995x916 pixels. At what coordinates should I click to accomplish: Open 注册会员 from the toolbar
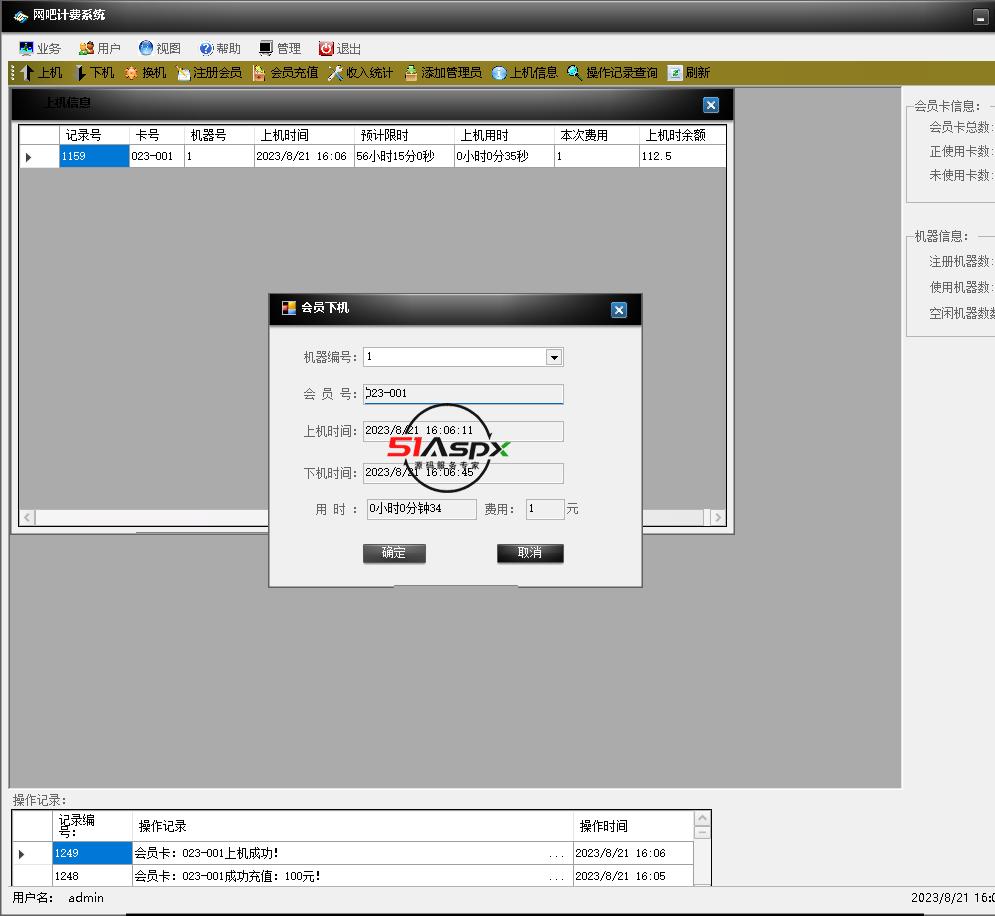pos(209,73)
